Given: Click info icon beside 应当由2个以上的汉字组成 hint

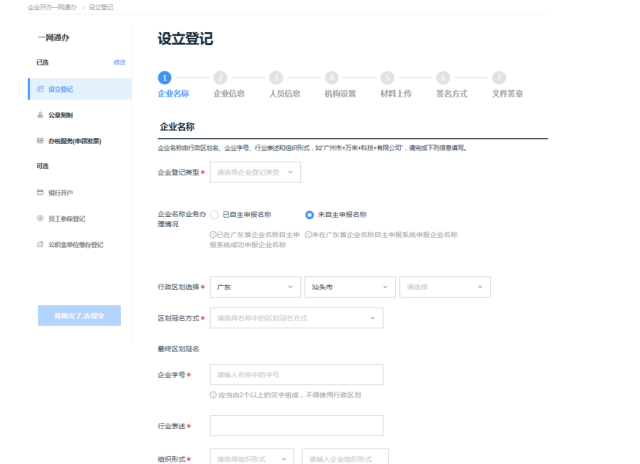Looking at the screenshot, I should click(213, 395).
